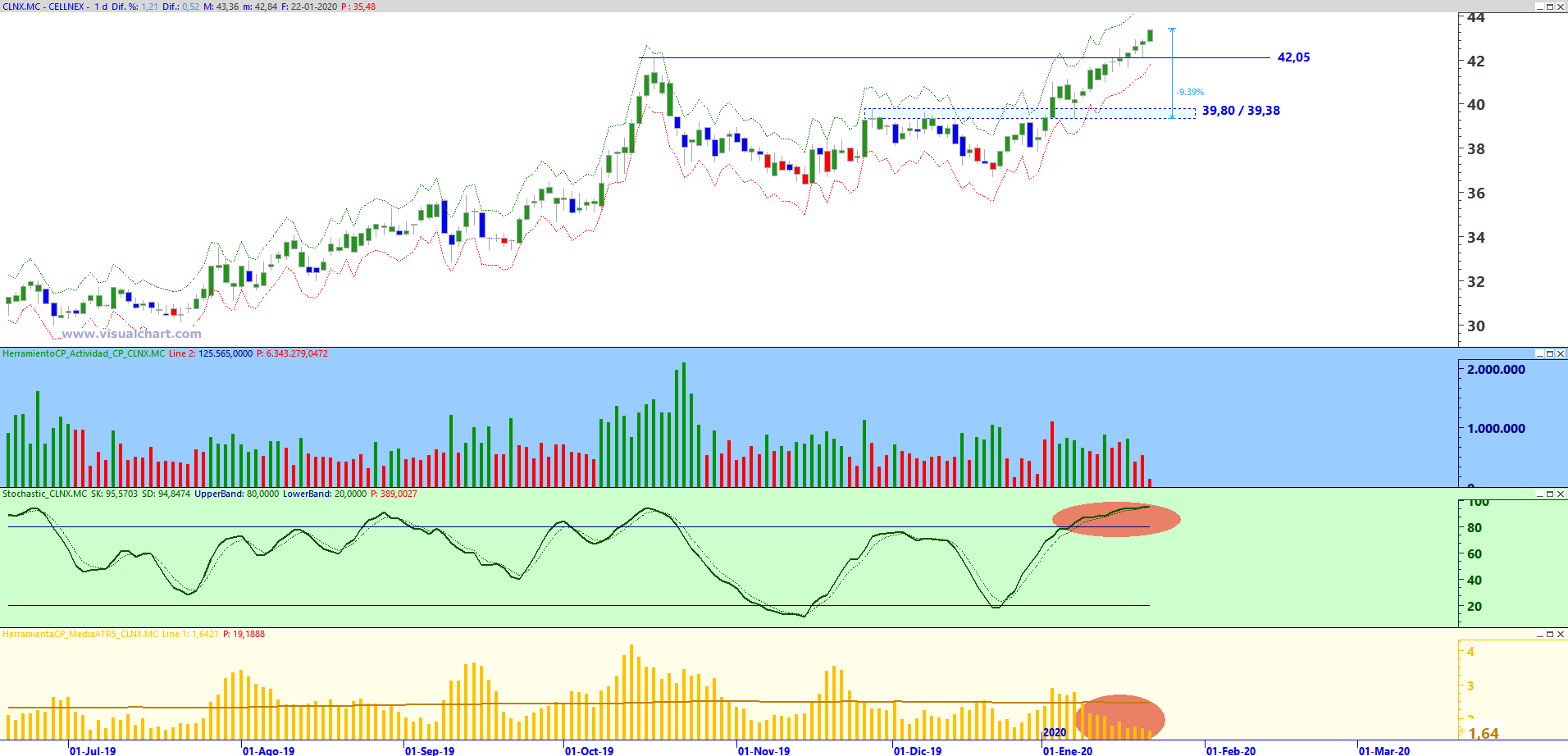1568x756 pixels.
Task: Click the '01-Feb-20' date axis label
Action: pyautogui.click(x=1231, y=750)
